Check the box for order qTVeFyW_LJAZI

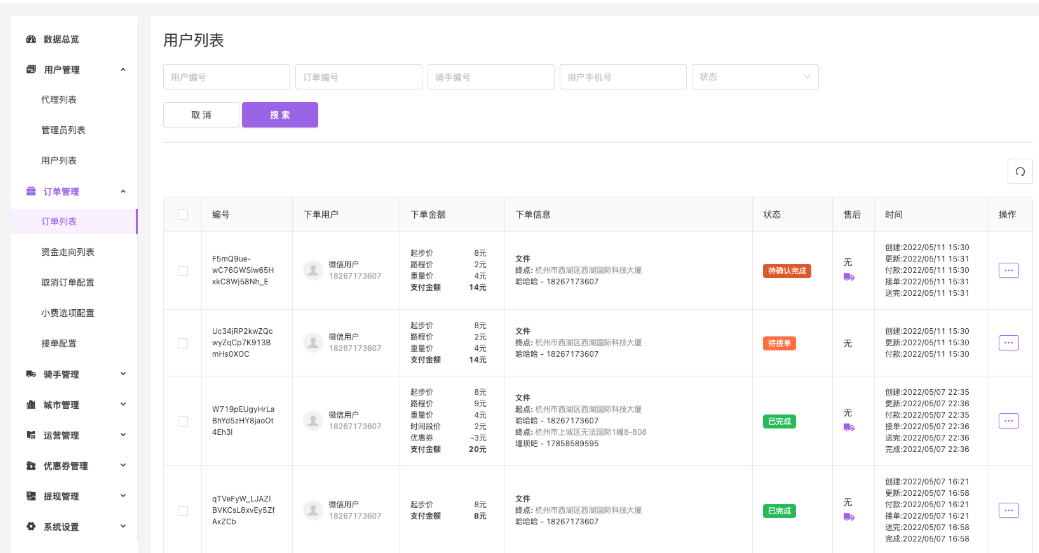tap(183, 511)
